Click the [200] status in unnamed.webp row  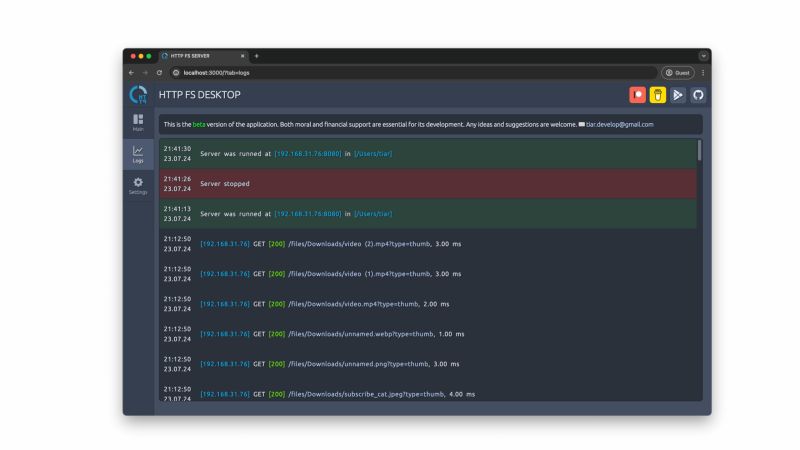tap(277, 334)
